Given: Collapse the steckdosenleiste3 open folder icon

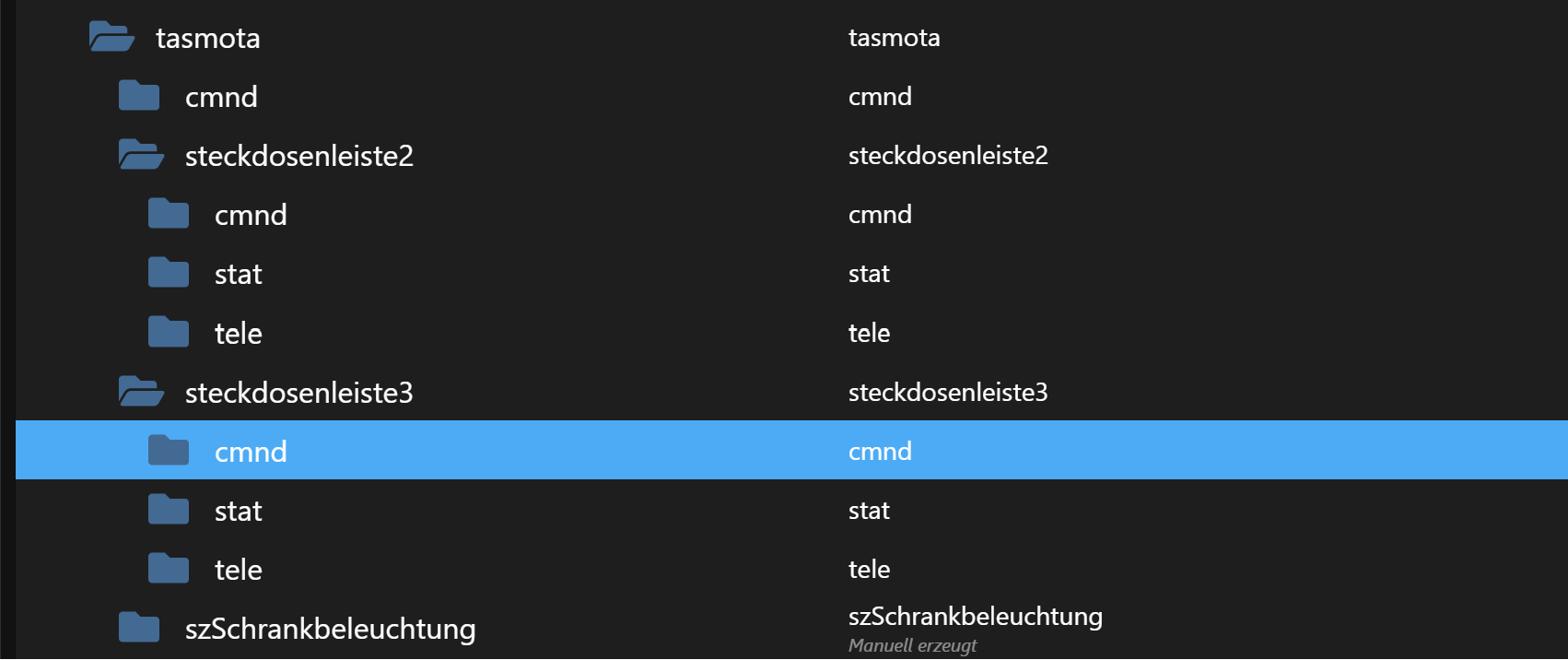Looking at the screenshot, I should tap(141, 392).
